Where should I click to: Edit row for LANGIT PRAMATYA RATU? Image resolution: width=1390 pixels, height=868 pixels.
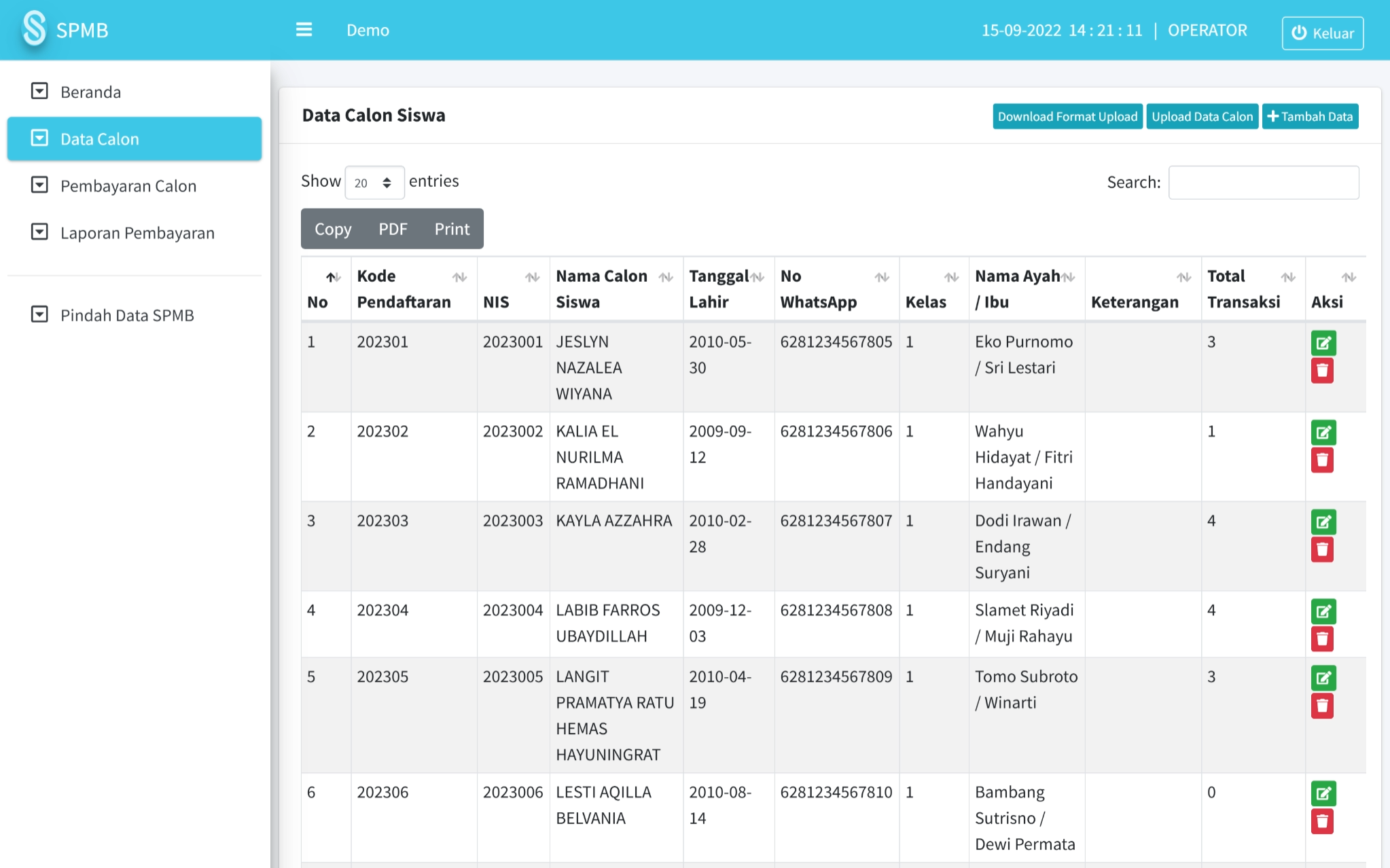tap(1323, 678)
